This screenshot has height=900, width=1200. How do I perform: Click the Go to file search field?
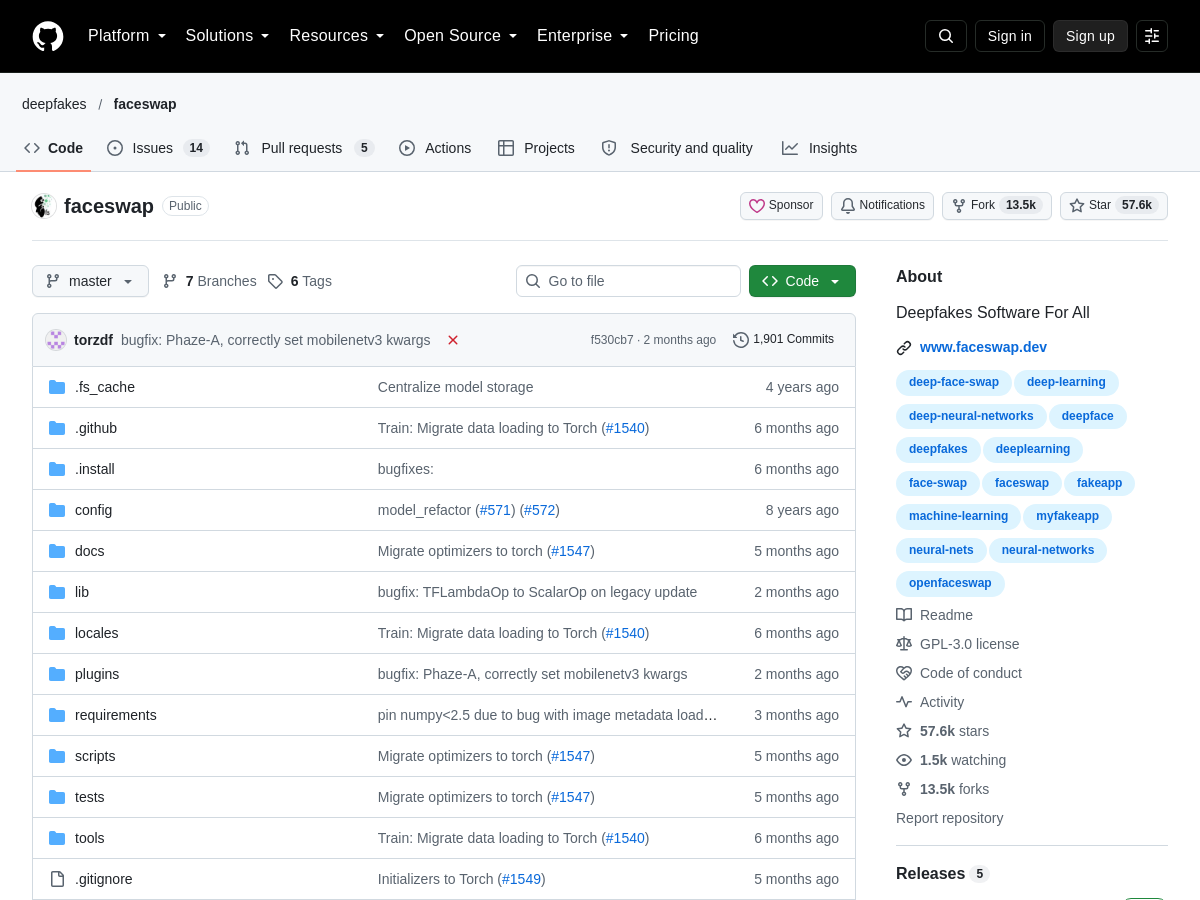tap(628, 281)
